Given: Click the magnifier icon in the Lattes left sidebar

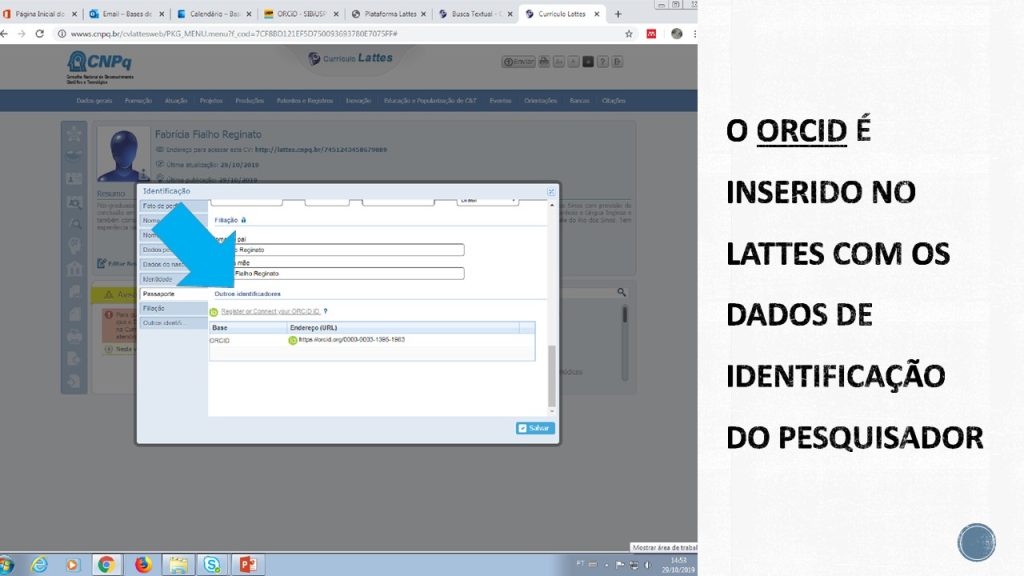Looking at the screenshot, I should 74,224.
